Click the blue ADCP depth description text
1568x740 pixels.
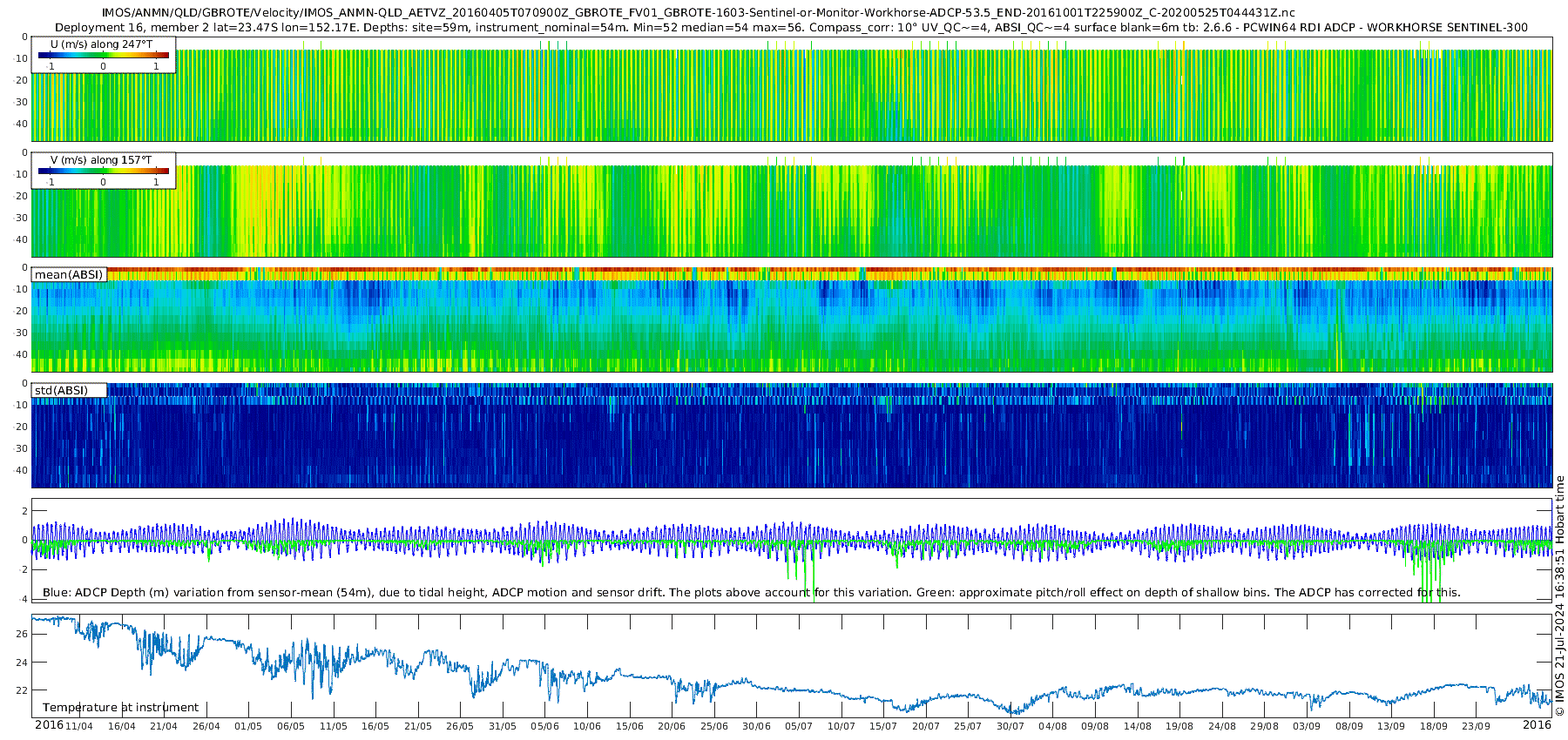752,592
